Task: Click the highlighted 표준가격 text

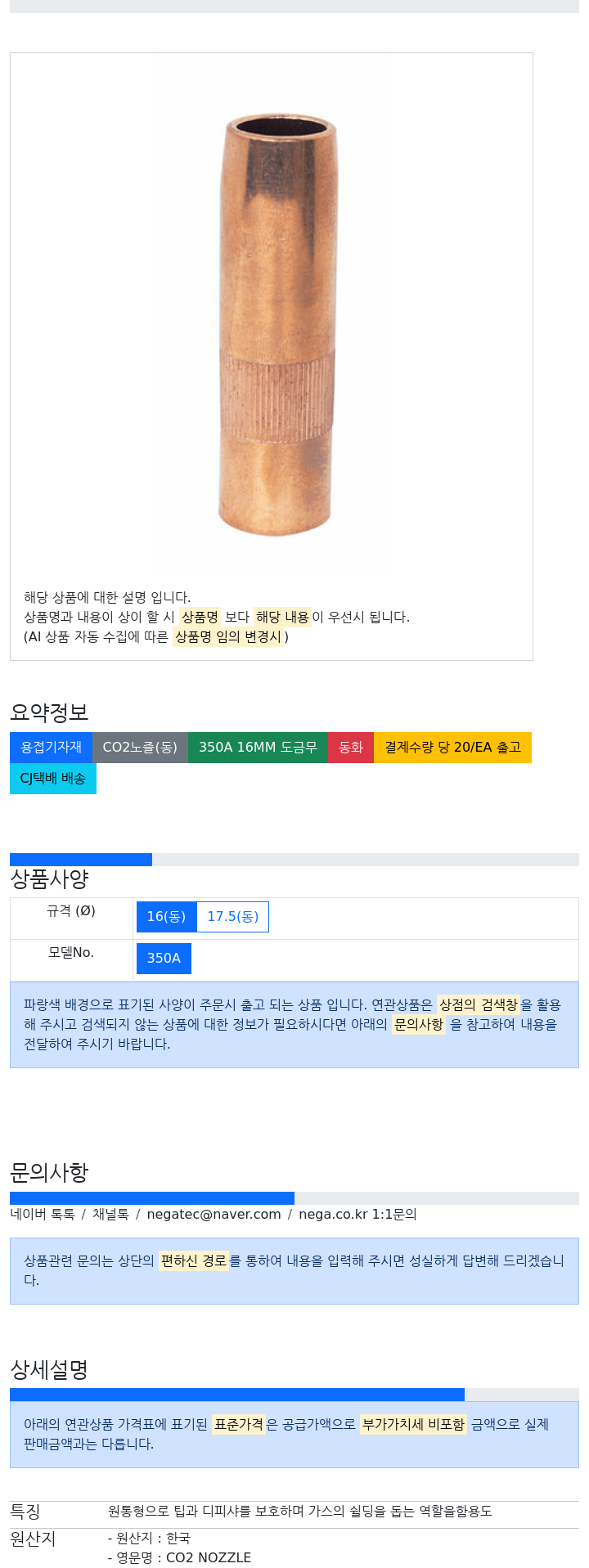Action: [x=239, y=1424]
